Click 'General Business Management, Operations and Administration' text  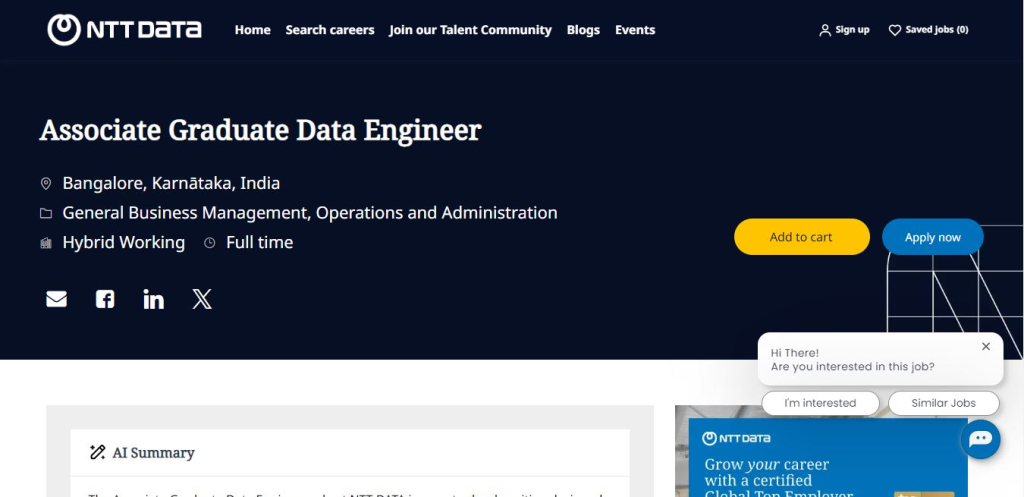click(x=310, y=213)
